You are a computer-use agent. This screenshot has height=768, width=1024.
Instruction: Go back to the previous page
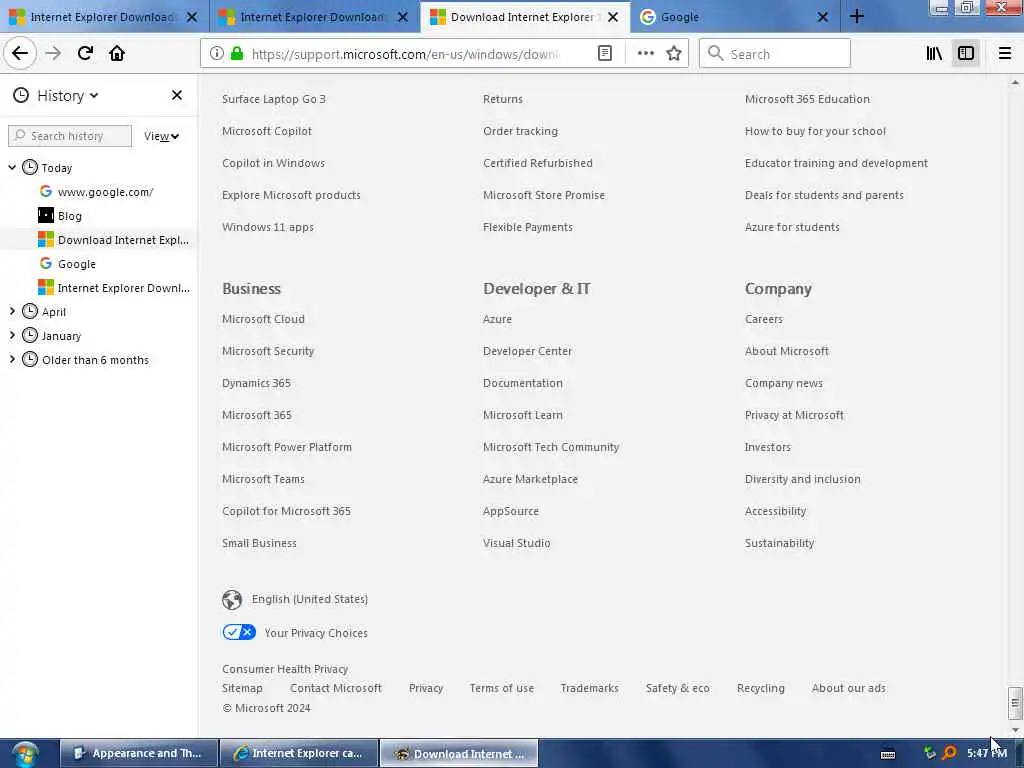20,54
